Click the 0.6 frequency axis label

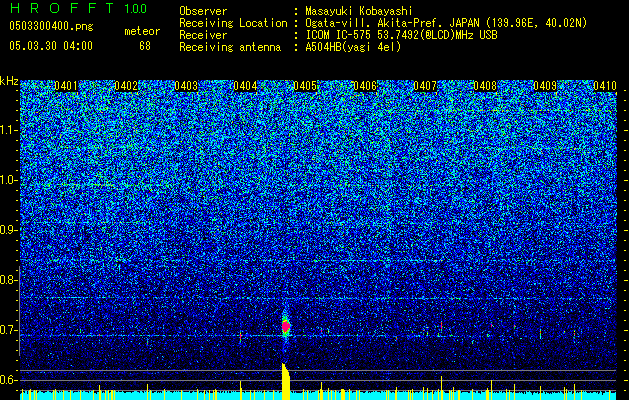9,380
